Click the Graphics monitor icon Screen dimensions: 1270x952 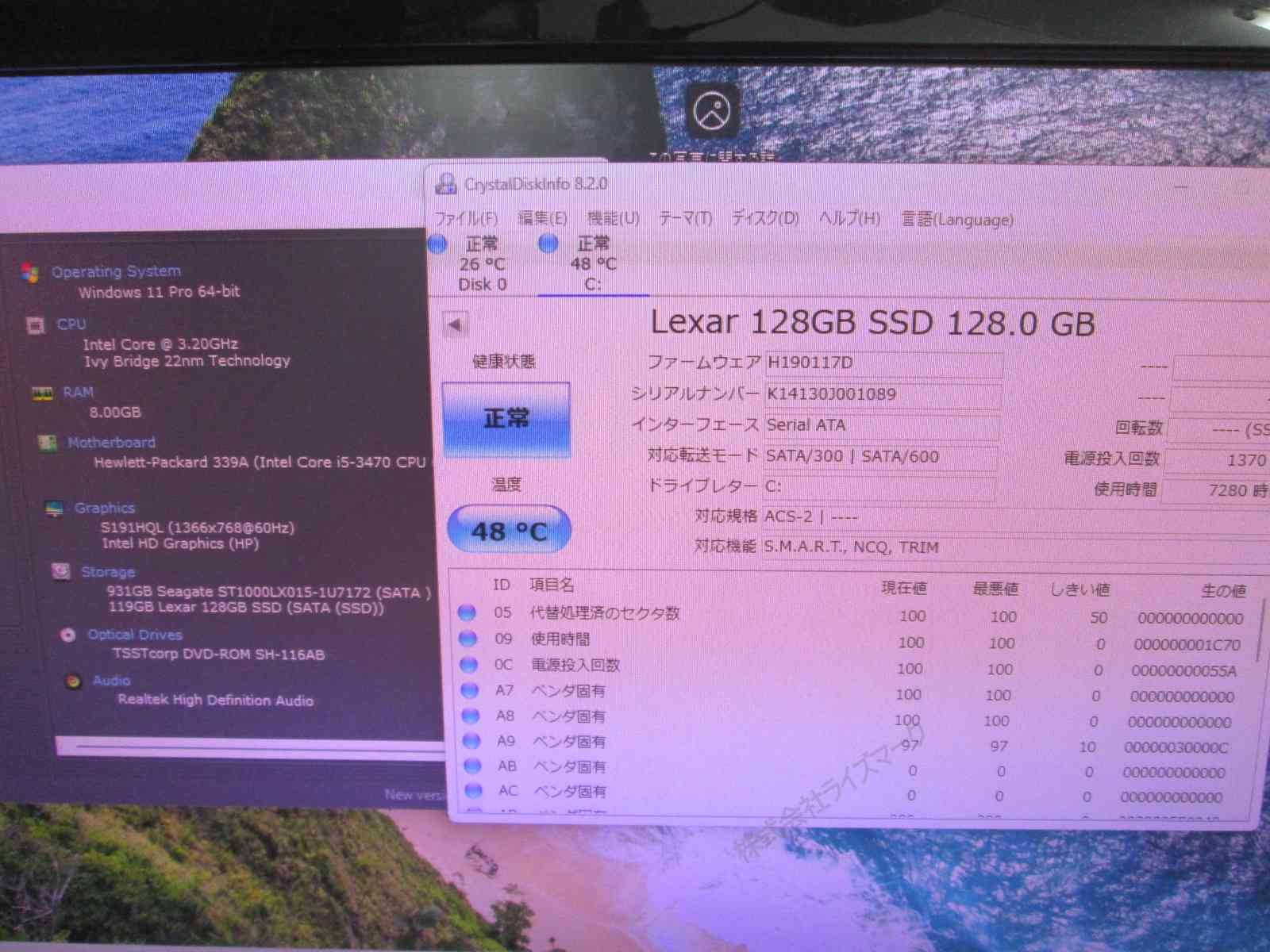pyautogui.click(x=54, y=509)
